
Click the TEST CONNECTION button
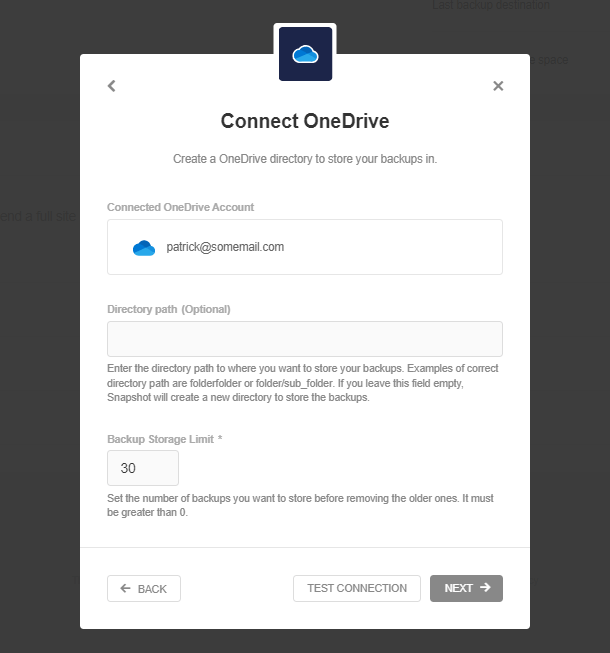click(357, 588)
